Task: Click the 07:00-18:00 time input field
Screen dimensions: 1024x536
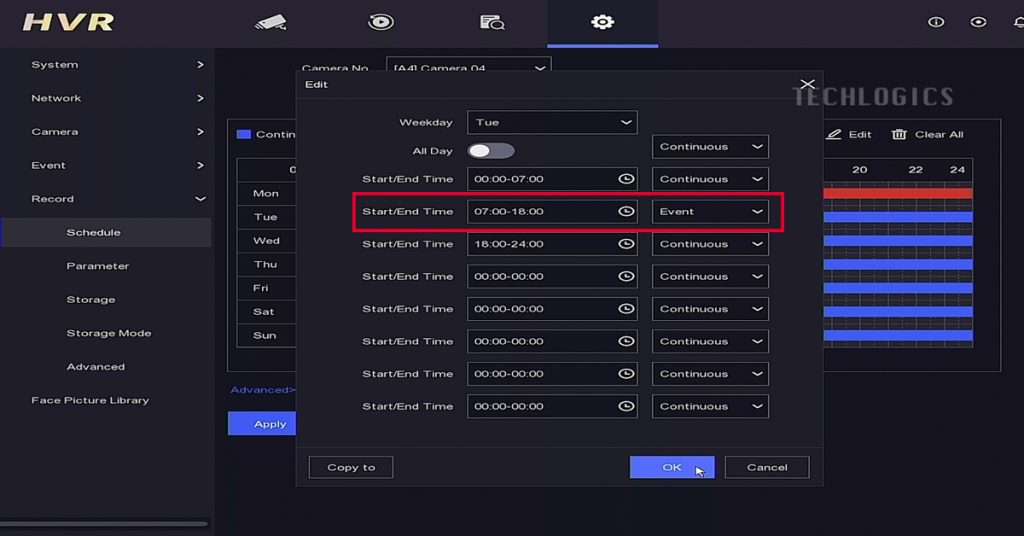Action: (540, 212)
